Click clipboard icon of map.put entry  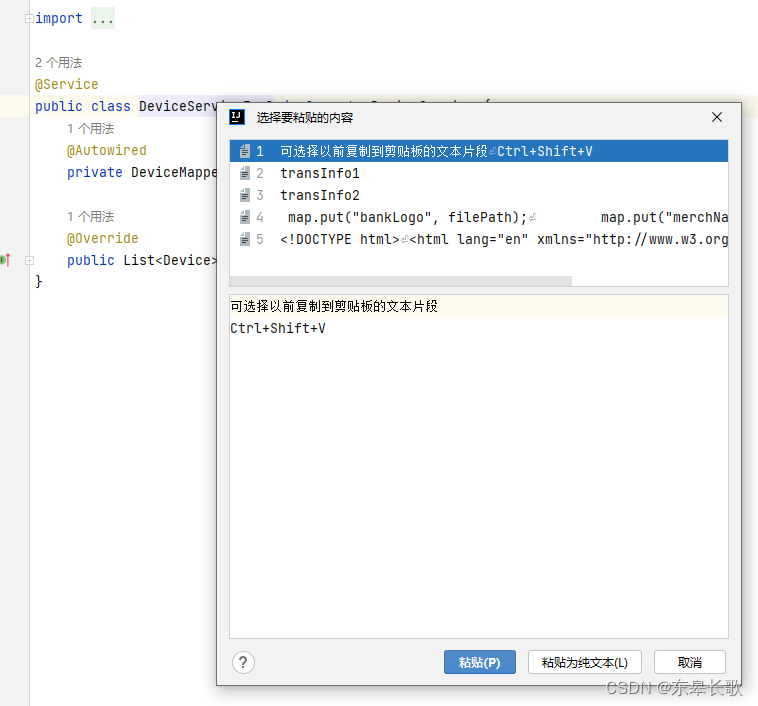click(245, 218)
